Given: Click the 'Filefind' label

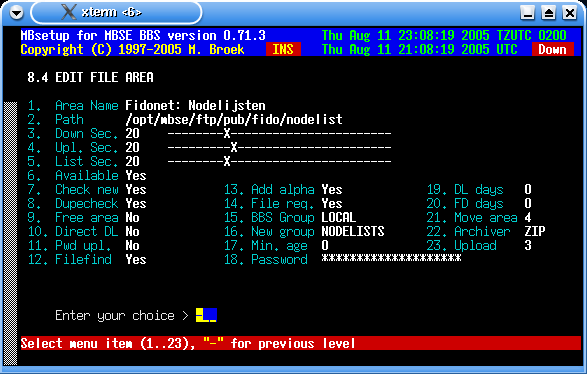Looking at the screenshot, I should click(x=83, y=259).
